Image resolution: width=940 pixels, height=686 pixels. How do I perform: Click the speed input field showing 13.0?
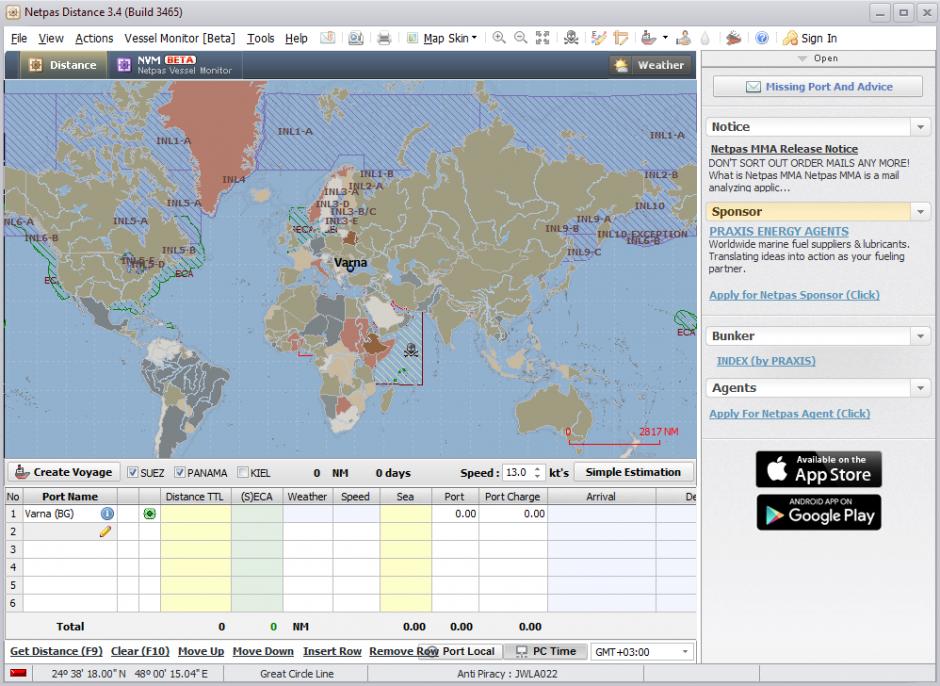point(517,473)
